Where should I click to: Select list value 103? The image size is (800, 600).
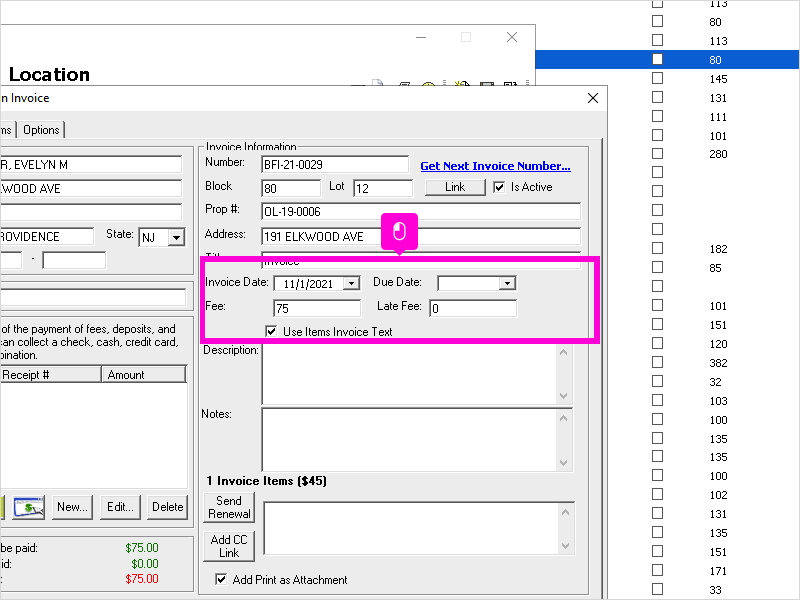point(718,401)
